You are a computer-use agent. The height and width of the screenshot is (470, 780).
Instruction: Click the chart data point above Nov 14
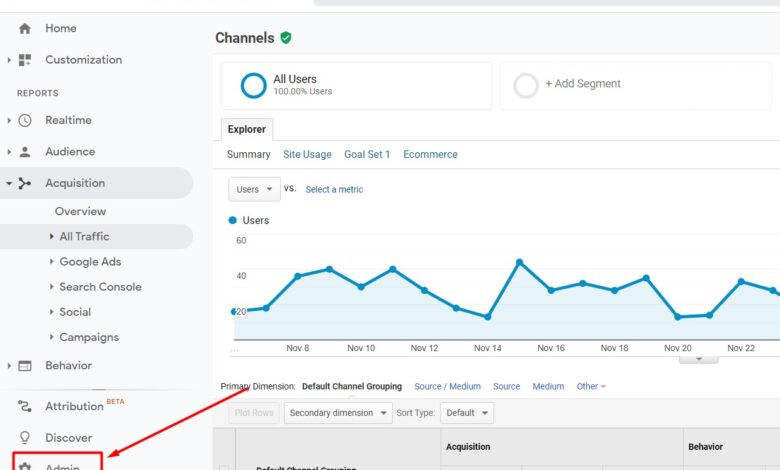pos(488,317)
